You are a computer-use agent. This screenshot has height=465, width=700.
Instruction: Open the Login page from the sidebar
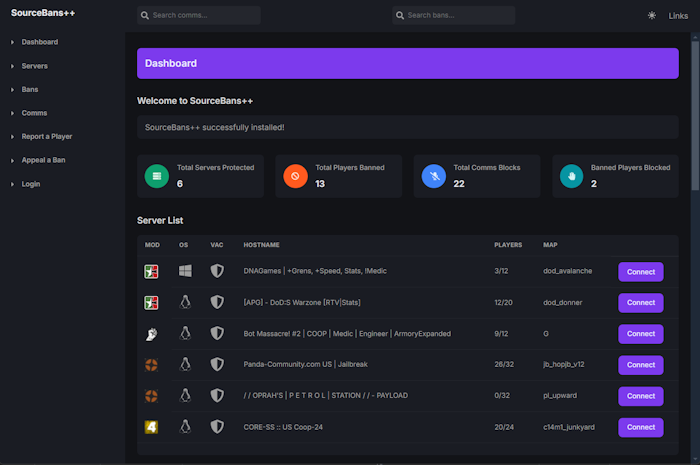31,184
